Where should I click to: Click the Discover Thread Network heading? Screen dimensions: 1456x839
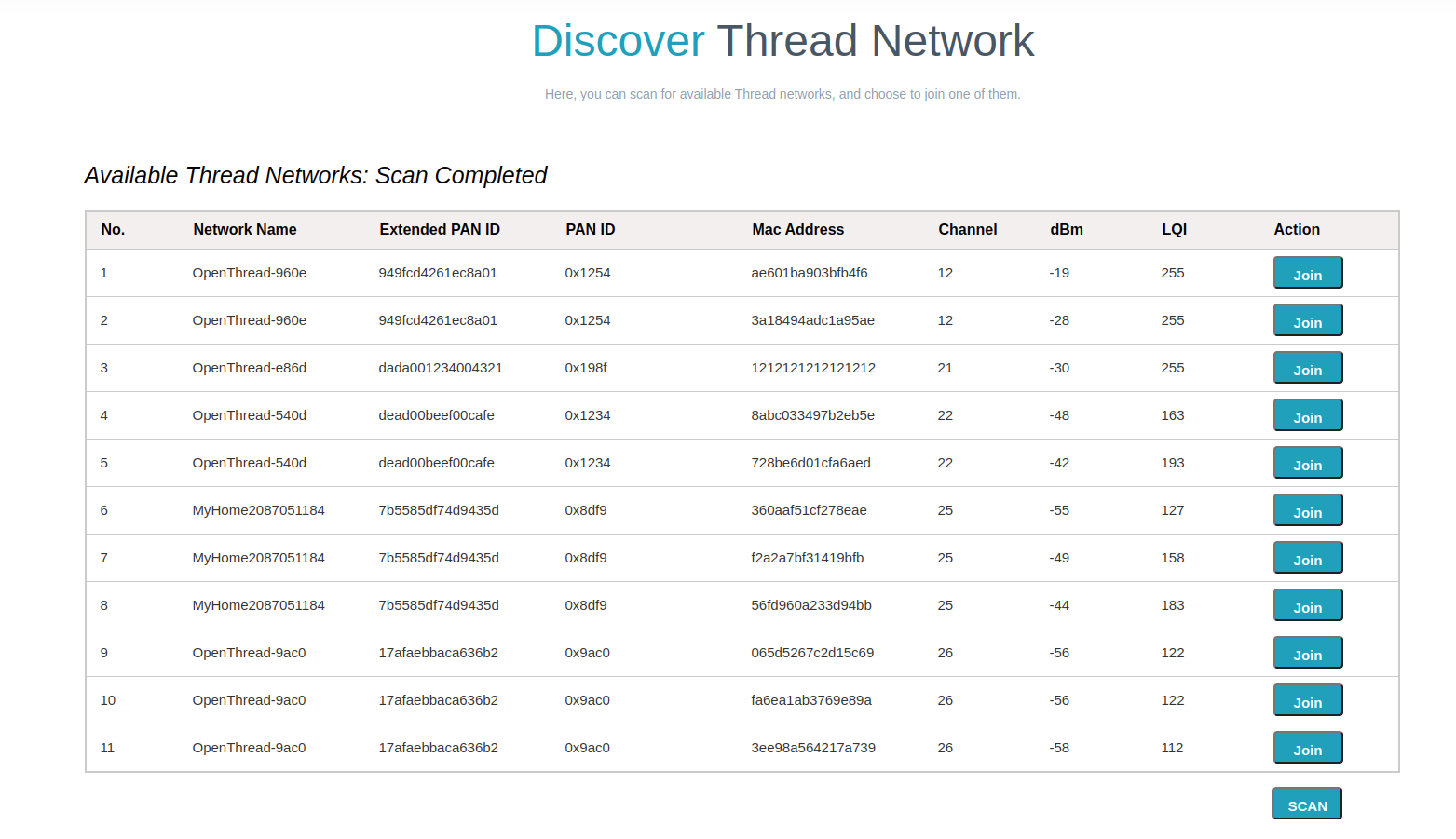coord(782,41)
